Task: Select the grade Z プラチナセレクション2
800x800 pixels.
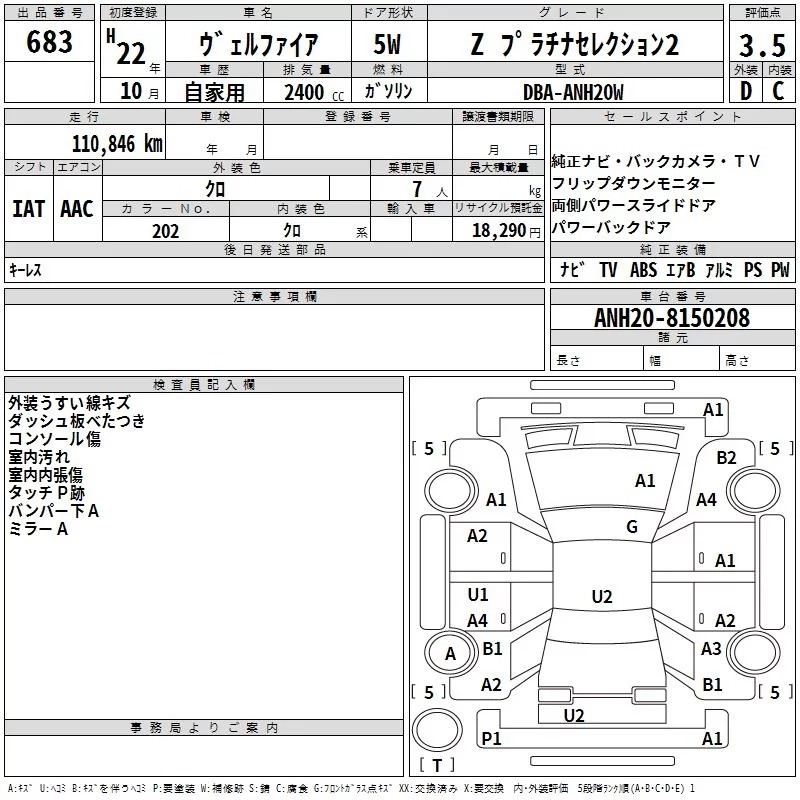Action: tap(575, 44)
